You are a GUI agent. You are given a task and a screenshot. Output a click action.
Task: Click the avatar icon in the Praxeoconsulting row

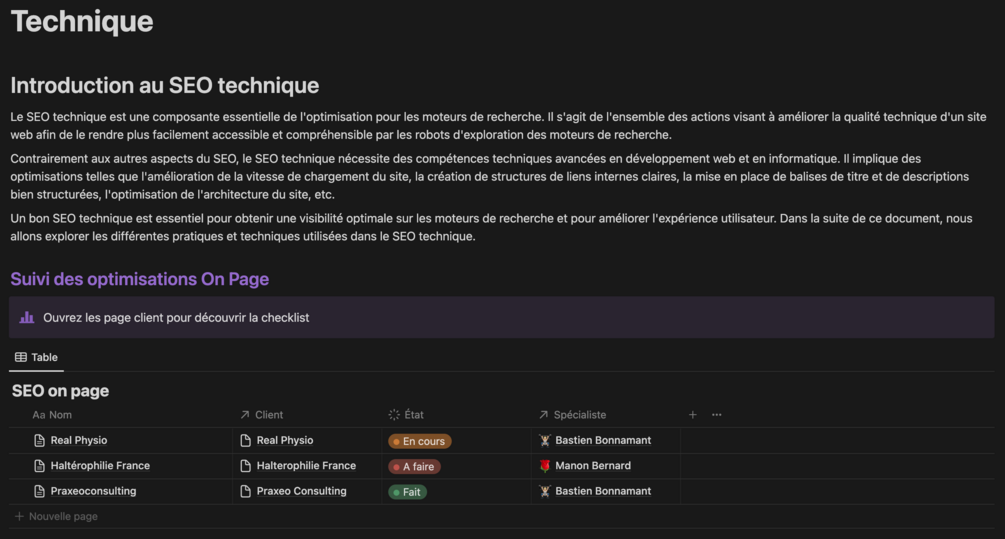point(545,491)
